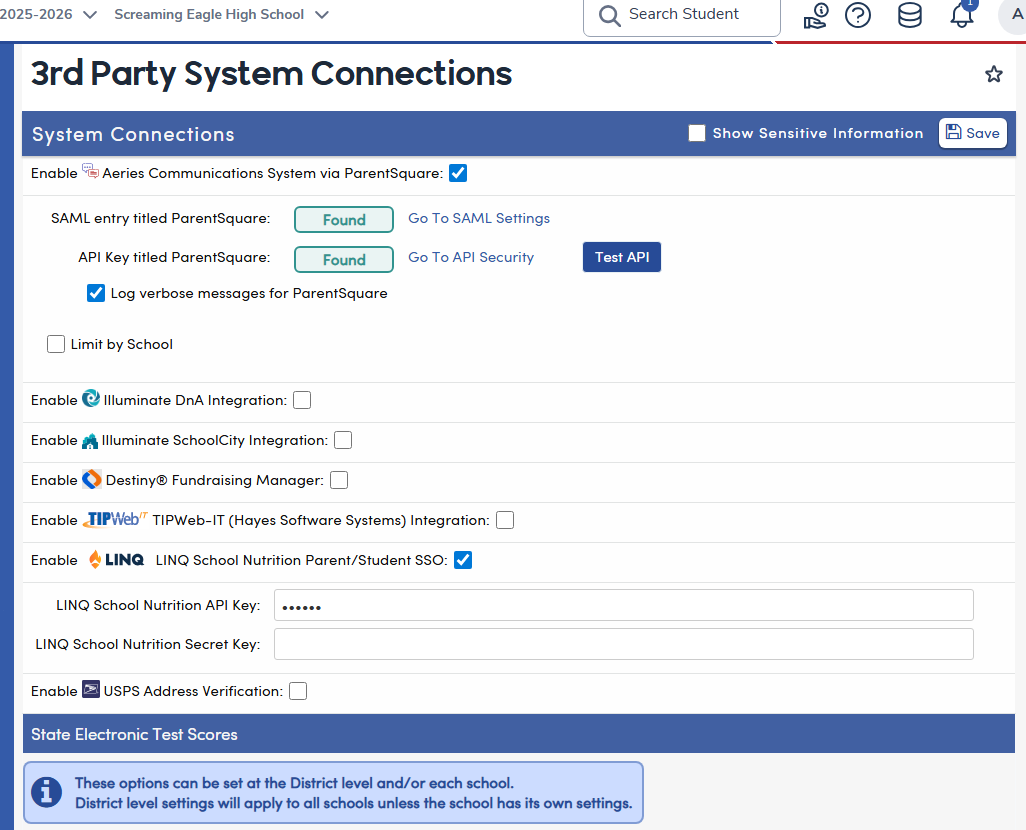Viewport: 1026px width, 830px height.
Task: Click the 3rd Party System Connections title
Action: [271, 73]
